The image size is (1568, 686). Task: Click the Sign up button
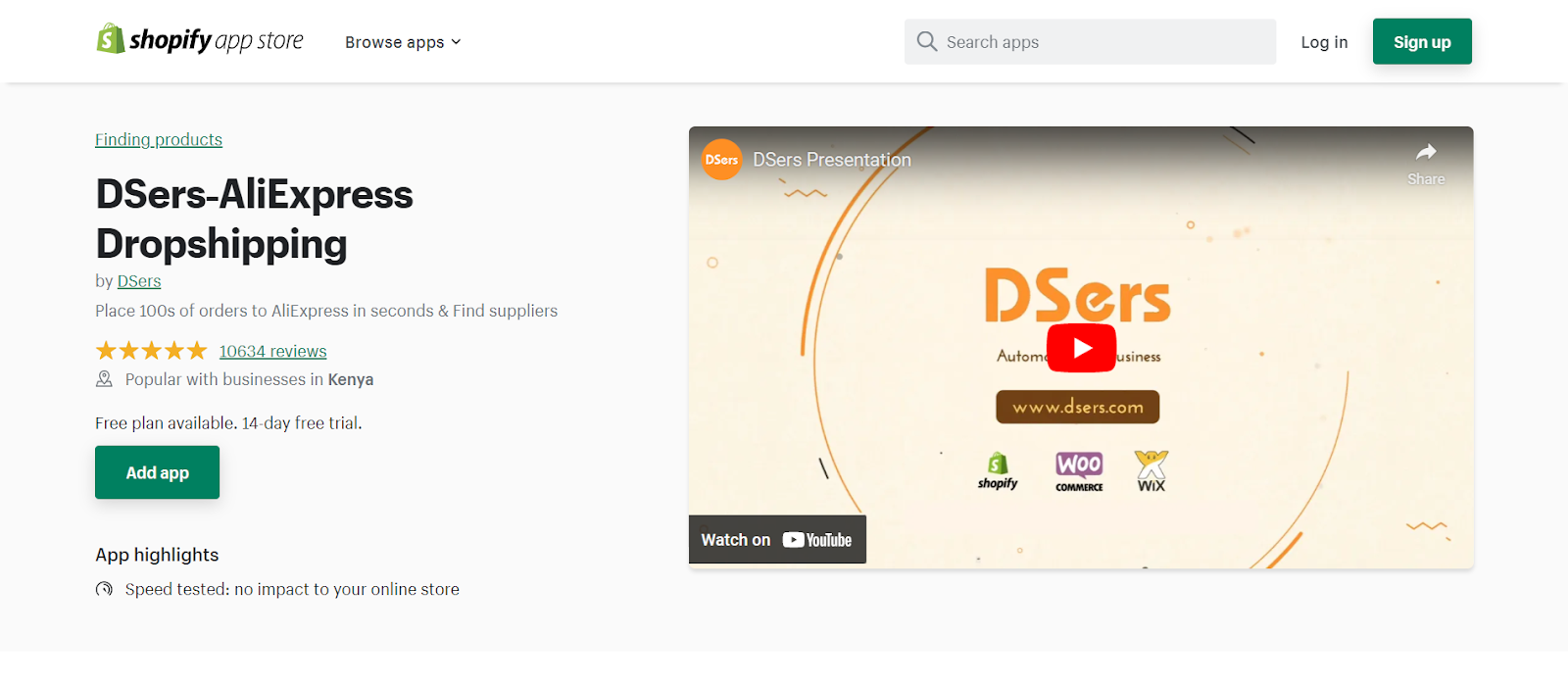tap(1422, 42)
